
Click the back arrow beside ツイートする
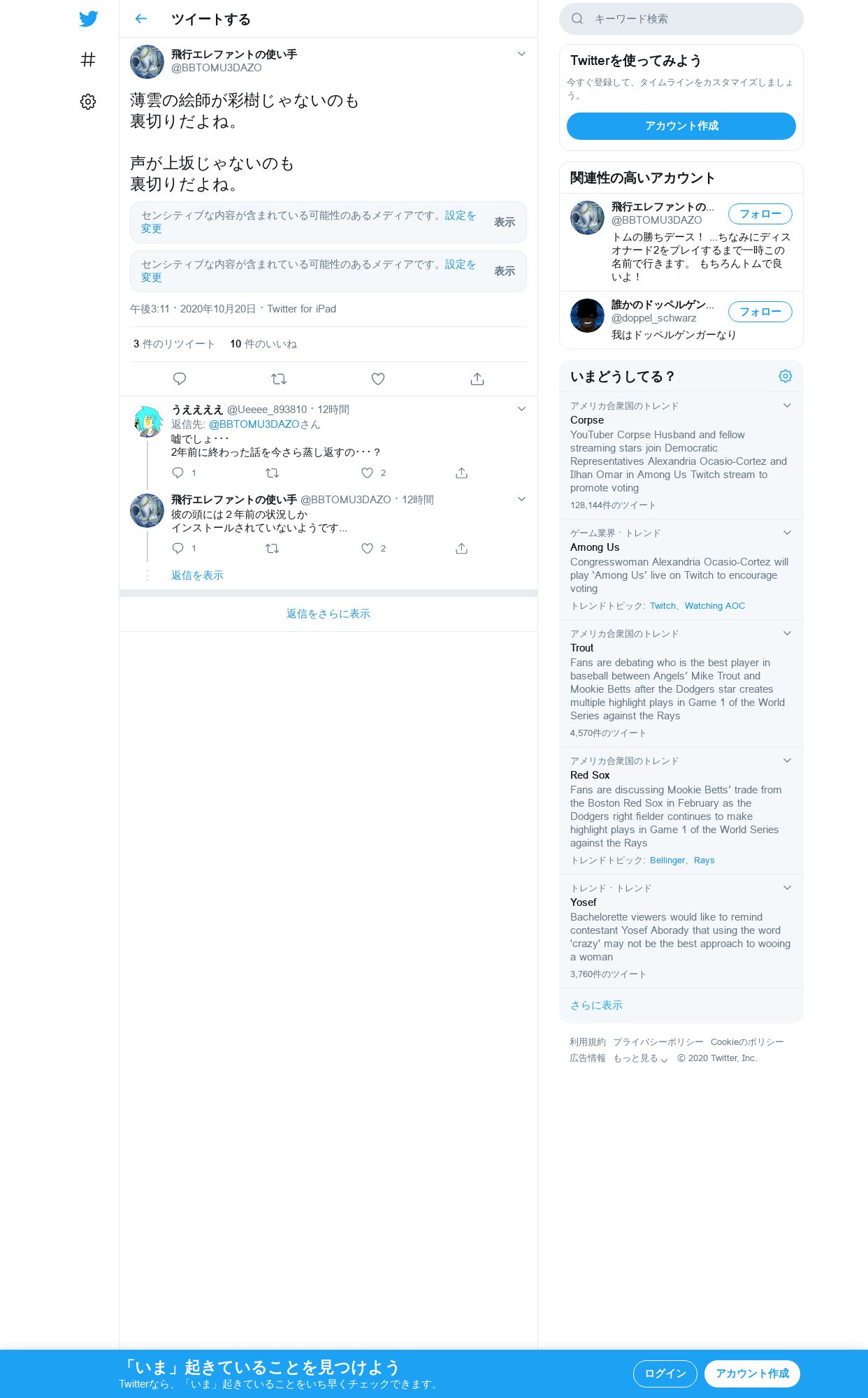click(141, 19)
